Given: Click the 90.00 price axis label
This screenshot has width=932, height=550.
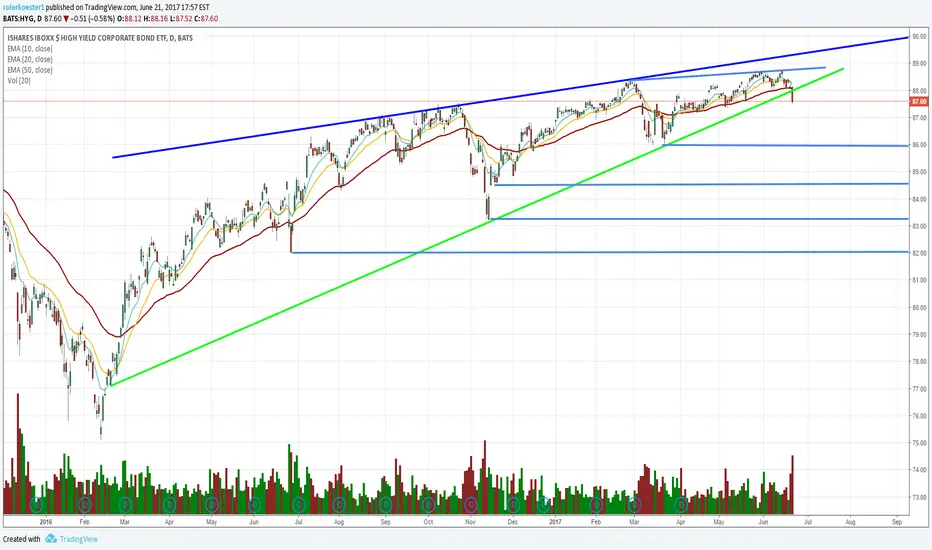Looking at the screenshot, I should [x=919, y=36].
